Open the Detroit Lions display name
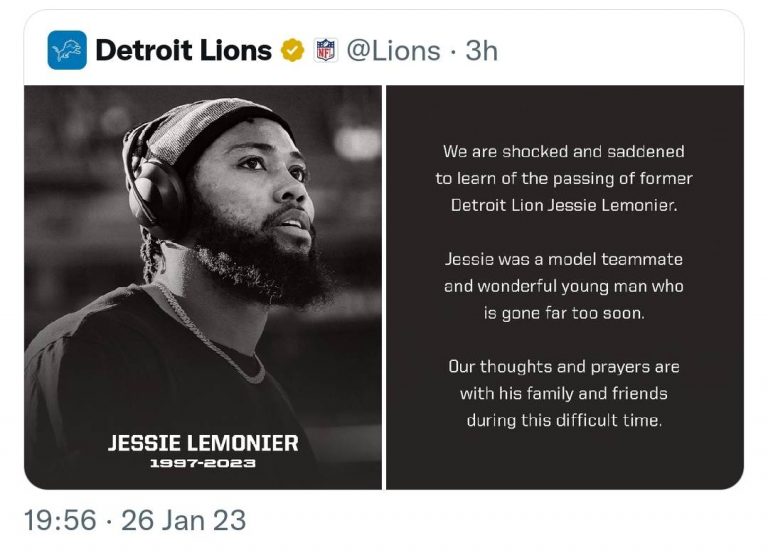 (x=183, y=50)
